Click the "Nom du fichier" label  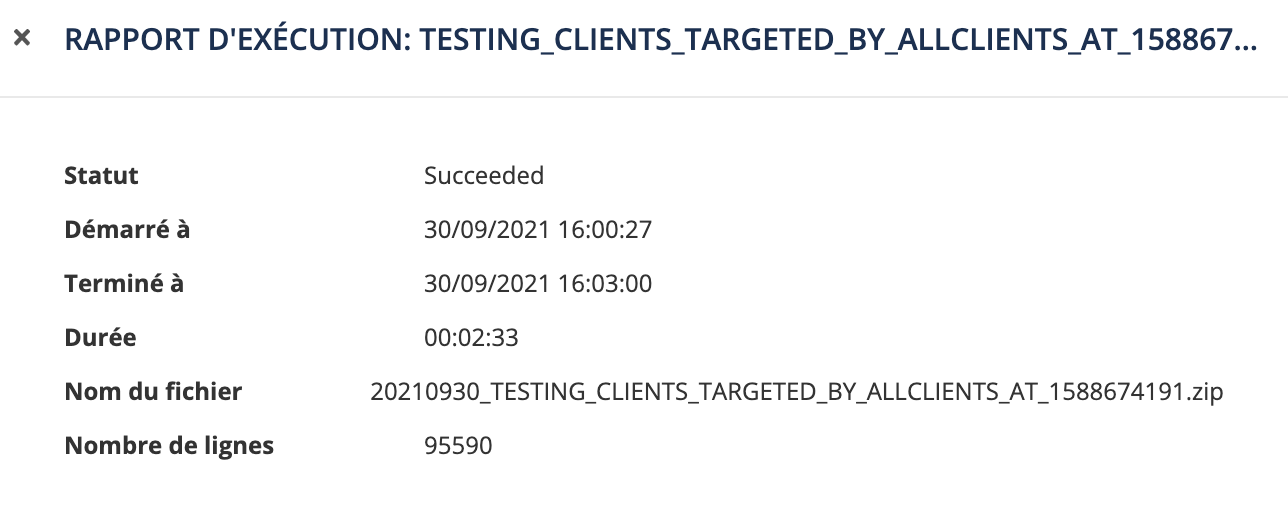tap(153, 392)
